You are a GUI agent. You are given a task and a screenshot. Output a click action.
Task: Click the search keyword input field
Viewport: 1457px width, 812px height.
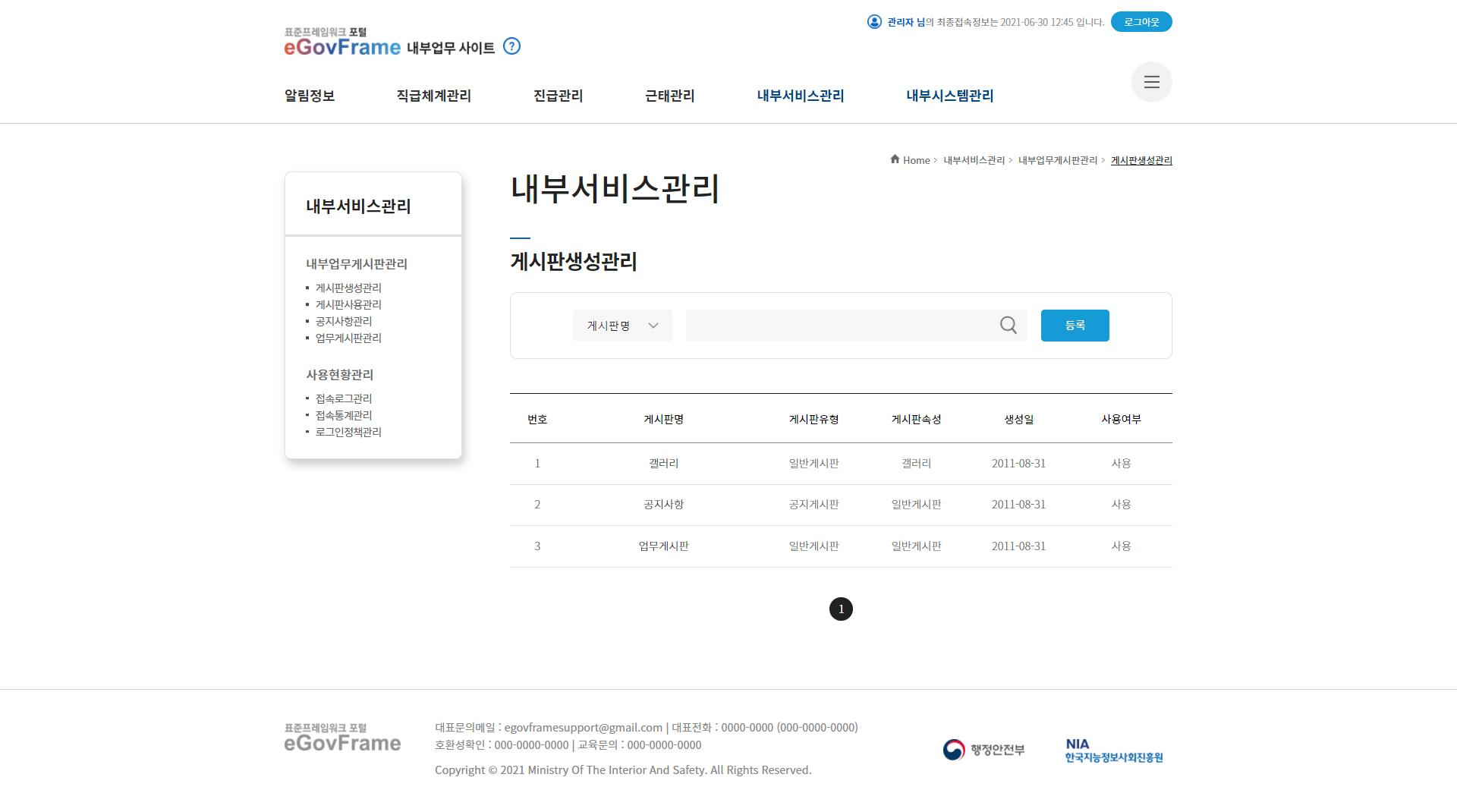pyautogui.click(x=839, y=326)
